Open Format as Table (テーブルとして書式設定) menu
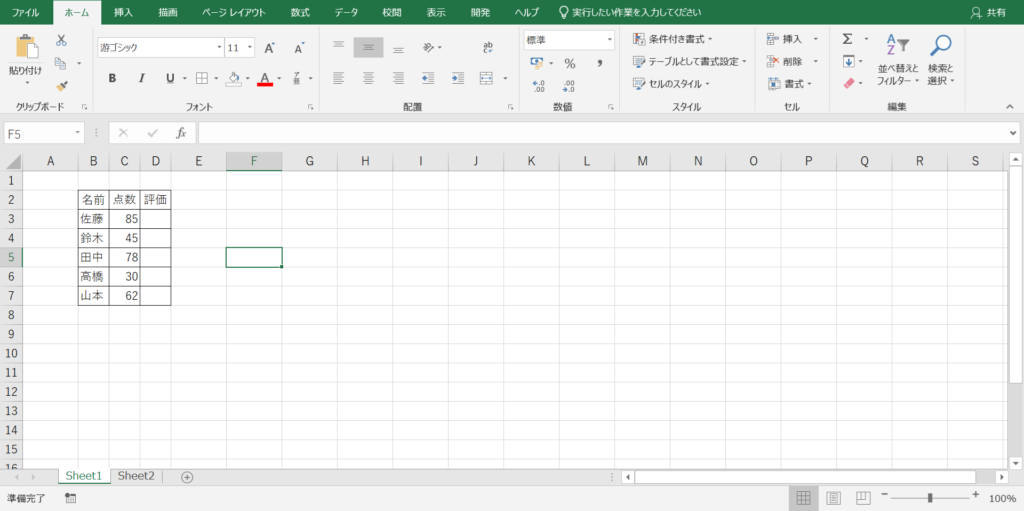Image resolution: width=1024 pixels, height=511 pixels. [x=690, y=61]
